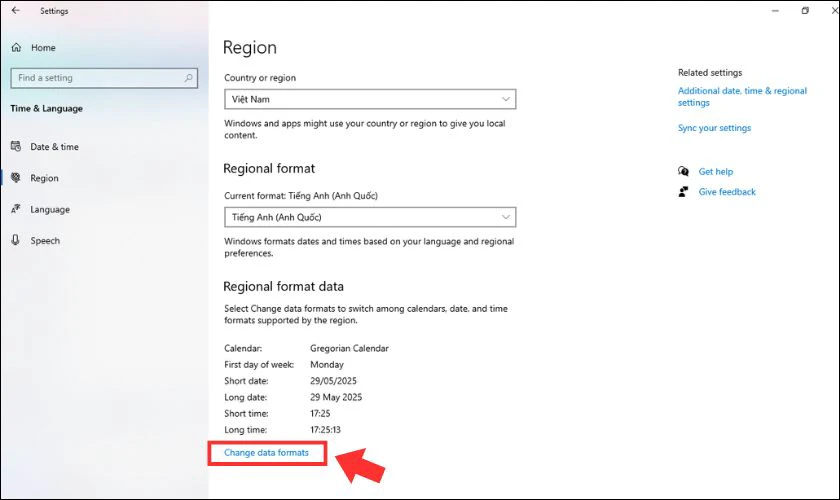Open Additional date, time & regional settings
Screen dimensions: 840x500
coord(742,97)
